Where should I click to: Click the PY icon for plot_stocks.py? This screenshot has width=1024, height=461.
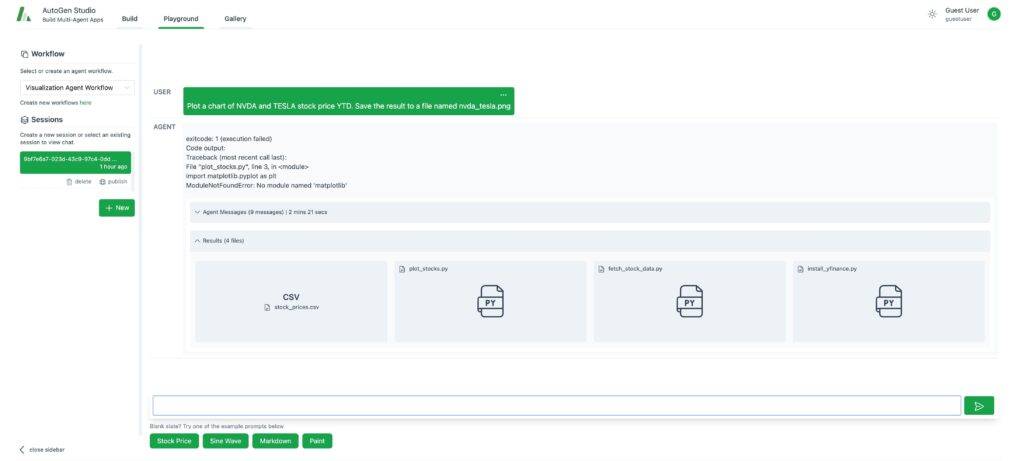pyautogui.click(x=490, y=302)
